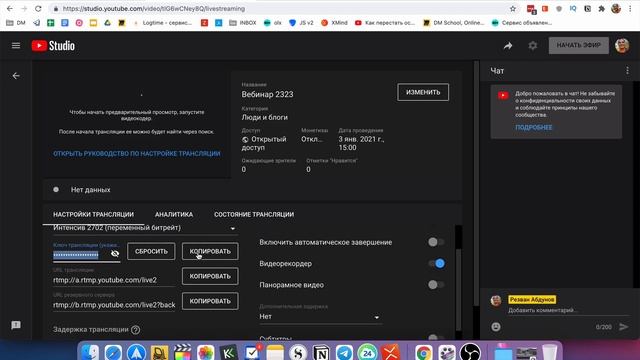Open the DM School bookmark

pyautogui.click(x=453, y=23)
